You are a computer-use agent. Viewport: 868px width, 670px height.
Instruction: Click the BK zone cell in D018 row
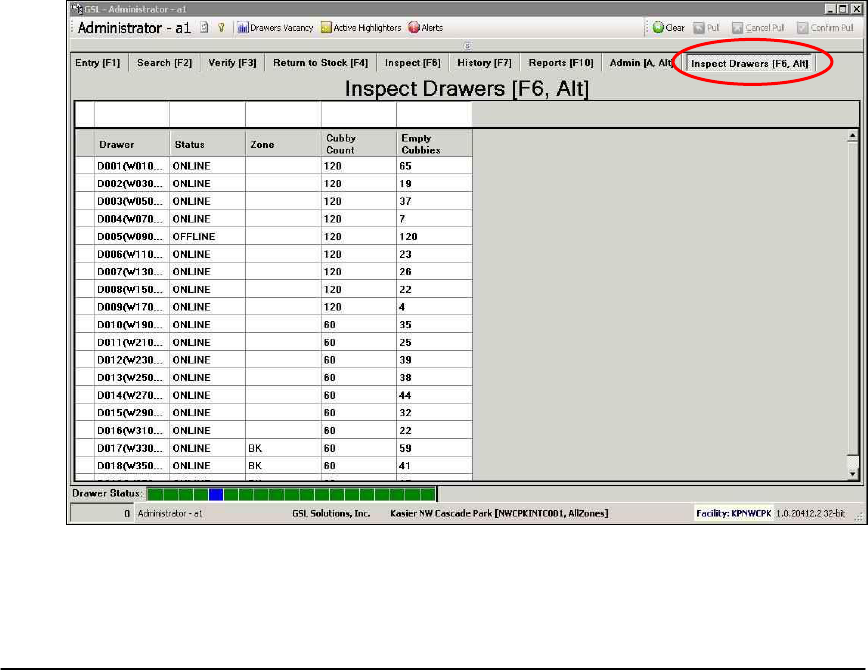click(283, 466)
